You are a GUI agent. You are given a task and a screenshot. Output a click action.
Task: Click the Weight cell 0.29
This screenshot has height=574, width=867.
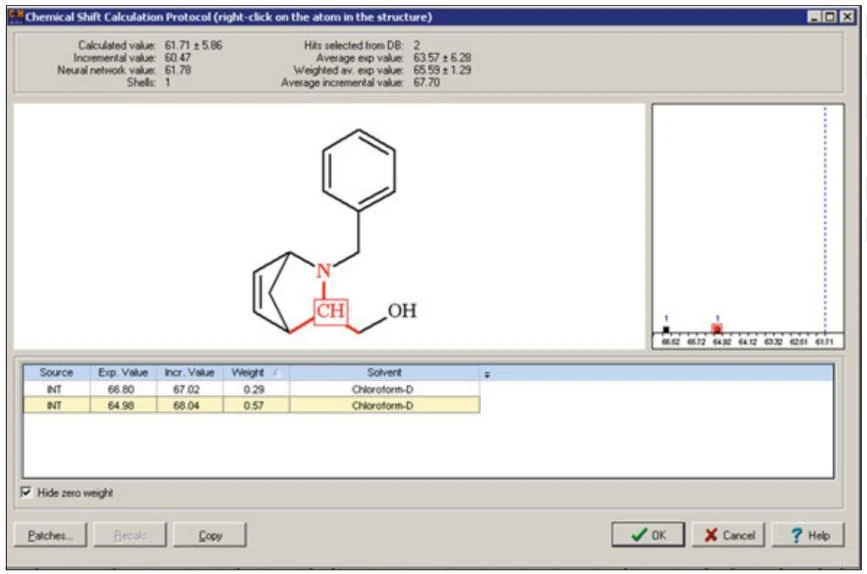pyautogui.click(x=254, y=389)
